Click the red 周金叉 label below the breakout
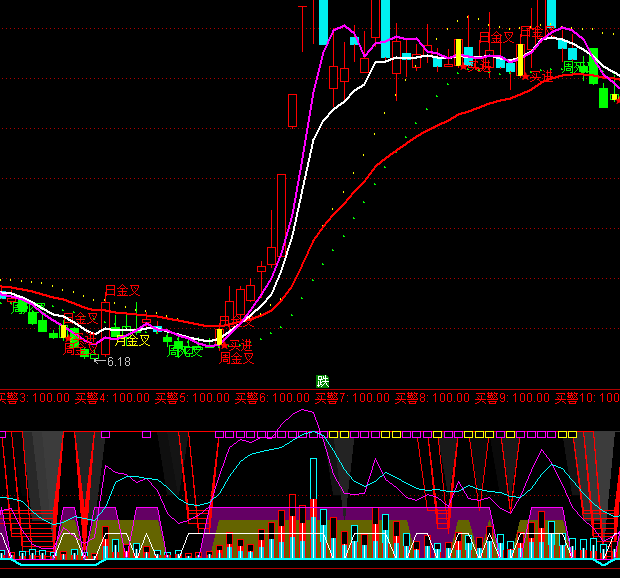 point(237,358)
